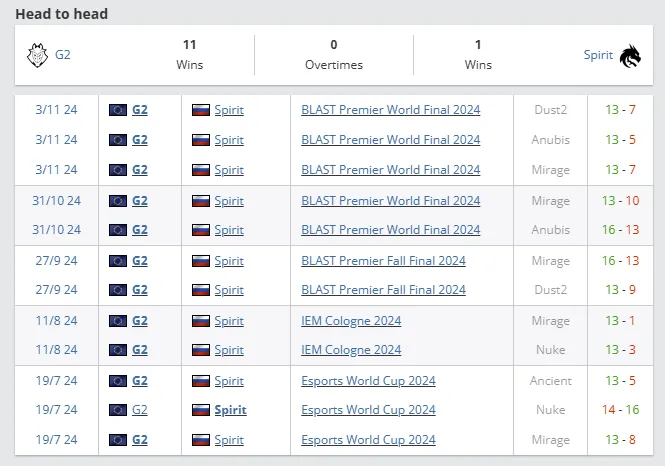This screenshot has width=665, height=466.
Task: Click the 0 Overtimes stat
Action: click(x=334, y=55)
